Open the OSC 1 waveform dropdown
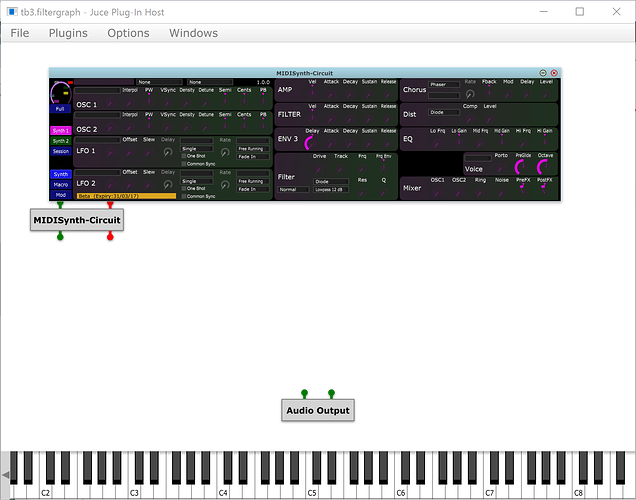 point(97,90)
